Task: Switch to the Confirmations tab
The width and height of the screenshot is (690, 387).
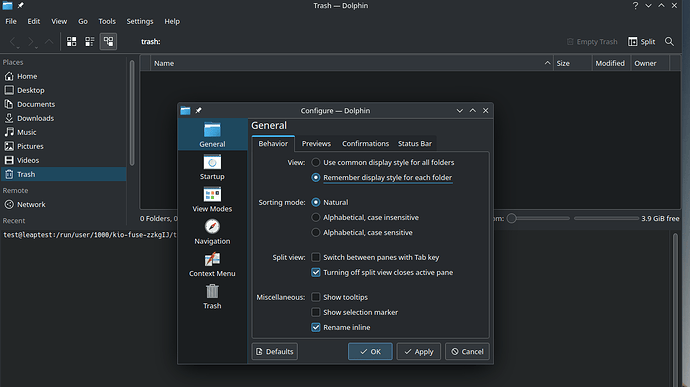Action: (365, 144)
